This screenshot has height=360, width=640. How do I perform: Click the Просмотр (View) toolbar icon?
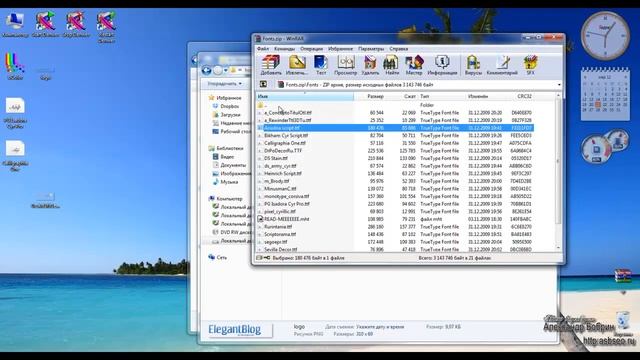tap(345, 65)
